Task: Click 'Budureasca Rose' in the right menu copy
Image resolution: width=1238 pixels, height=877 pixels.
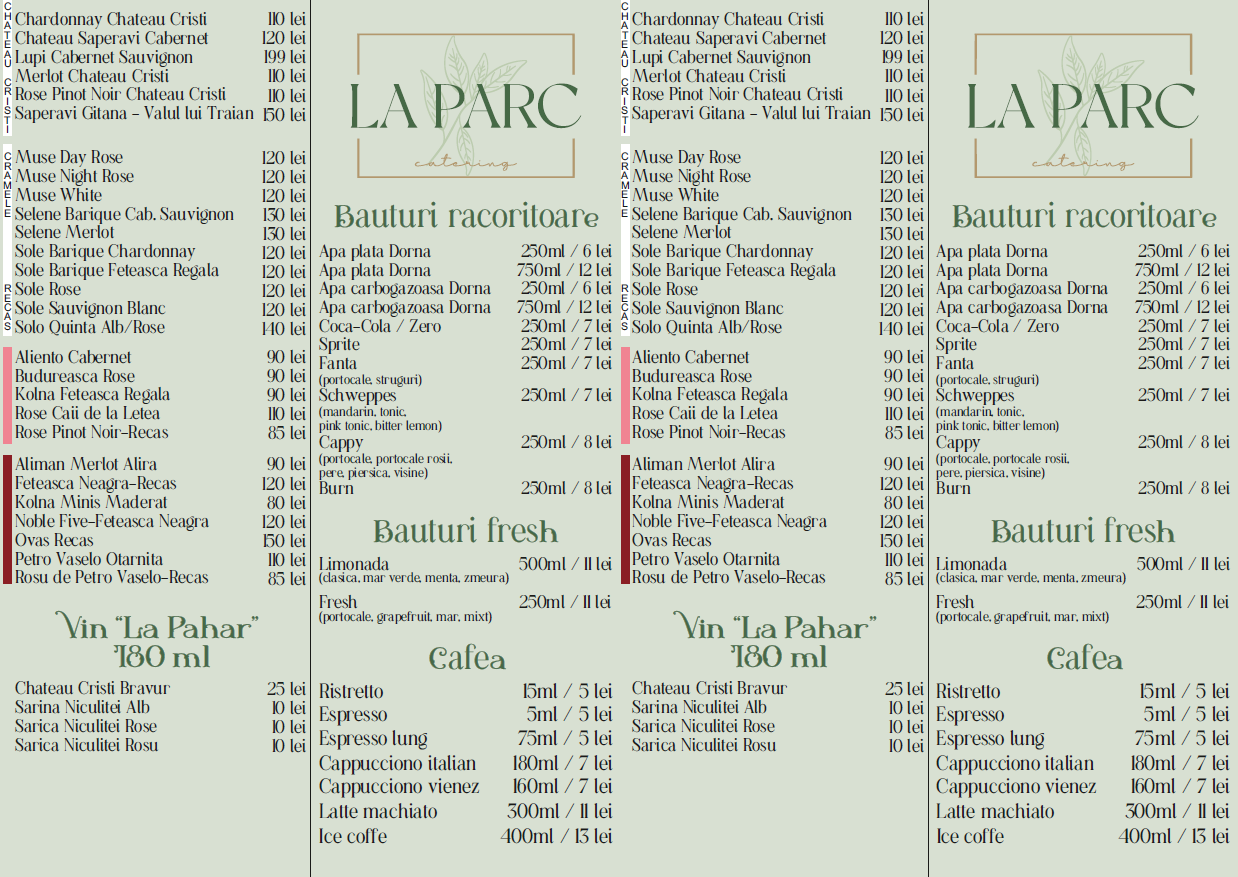Action: coord(692,376)
